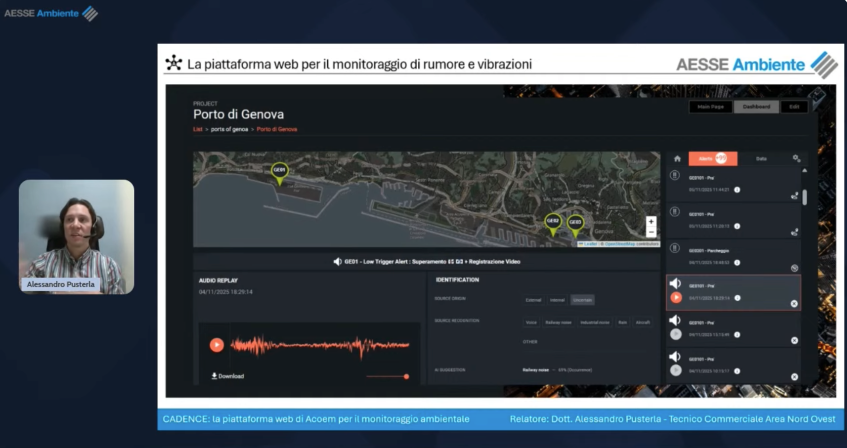
Task: Click alert type icon for 05/11/2025 11:28:13
Action: click(675, 211)
